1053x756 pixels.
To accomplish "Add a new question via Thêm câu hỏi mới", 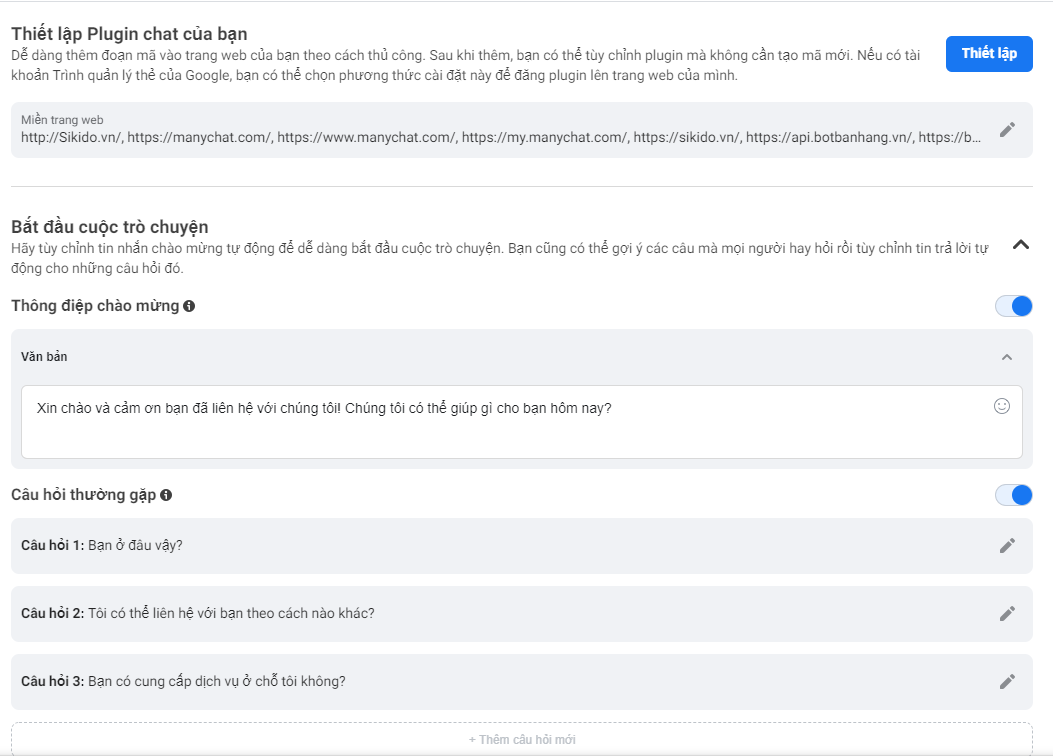I will (522, 739).
